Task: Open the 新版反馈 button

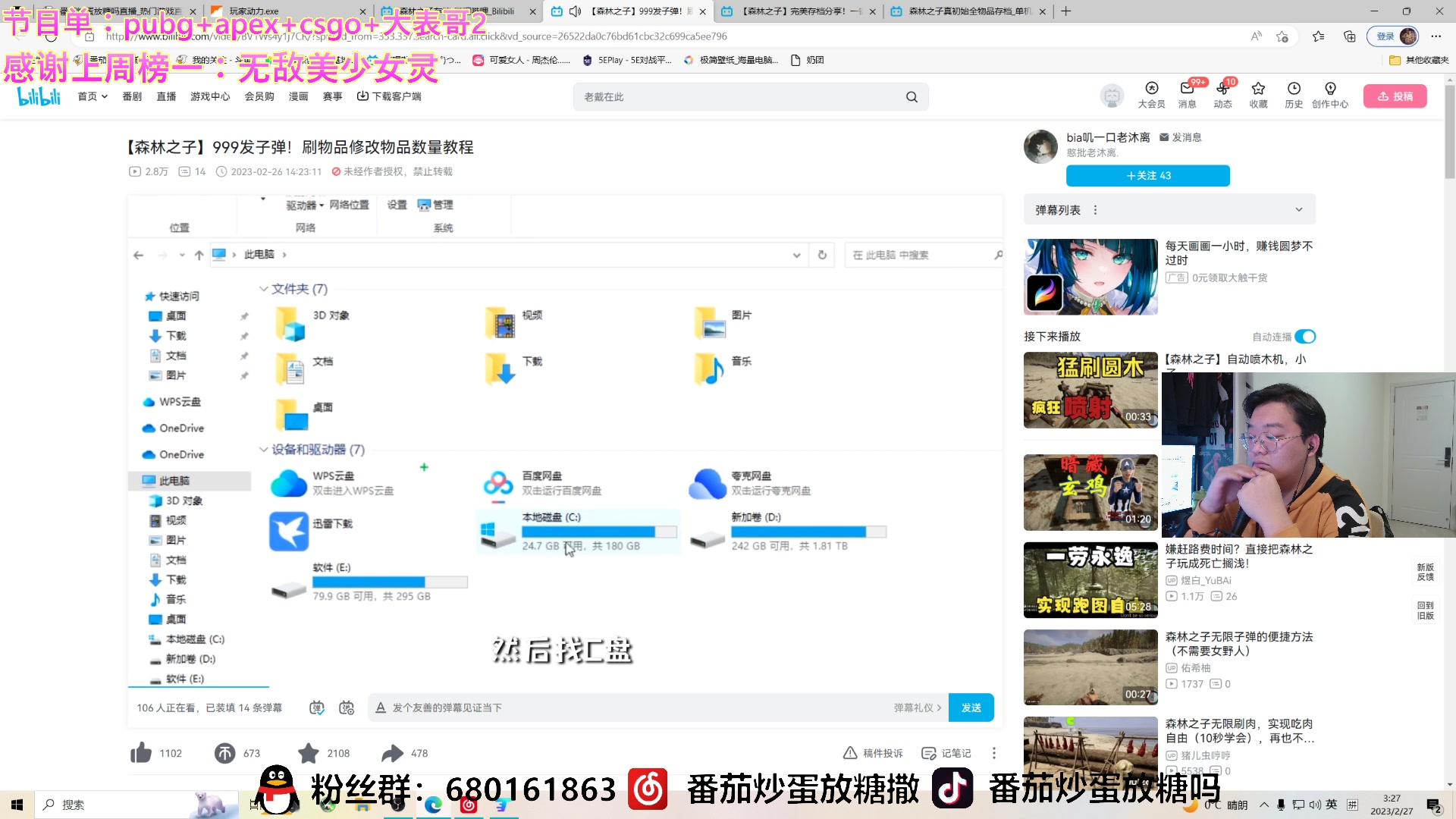Action: pyautogui.click(x=1425, y=572)
